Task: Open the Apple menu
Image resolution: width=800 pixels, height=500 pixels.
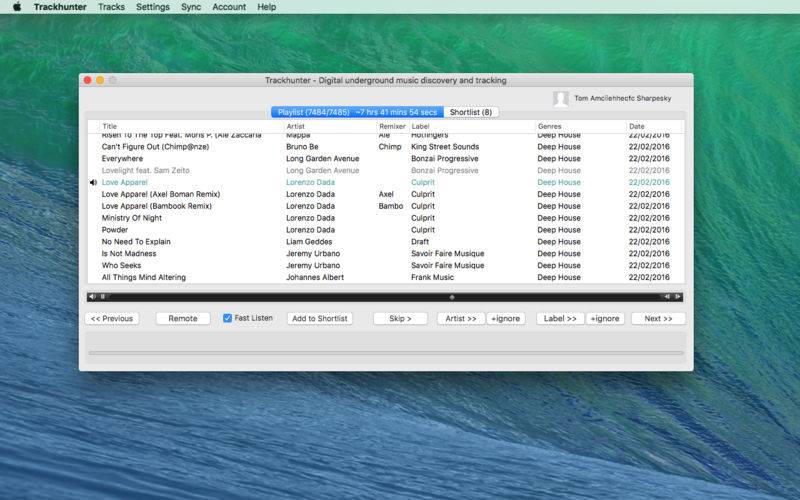Action: click(17, 7)
